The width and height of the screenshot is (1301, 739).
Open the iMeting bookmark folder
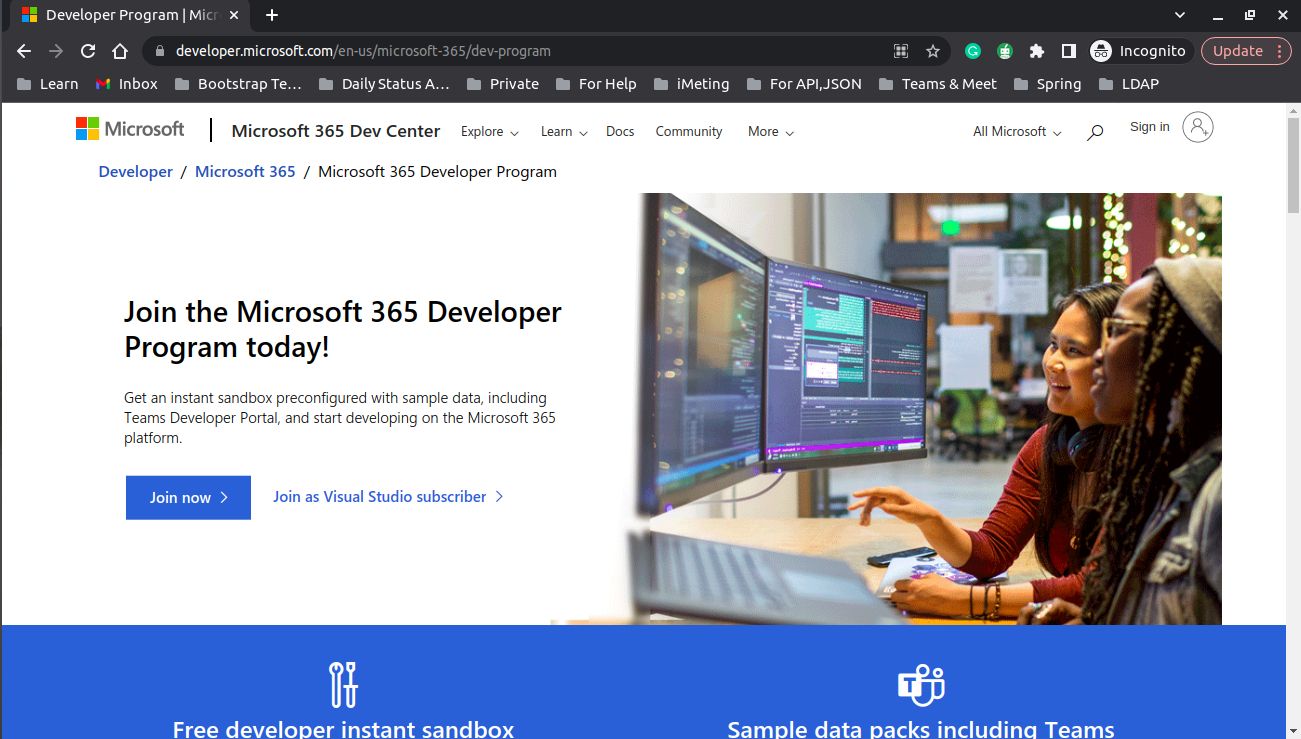691,84
